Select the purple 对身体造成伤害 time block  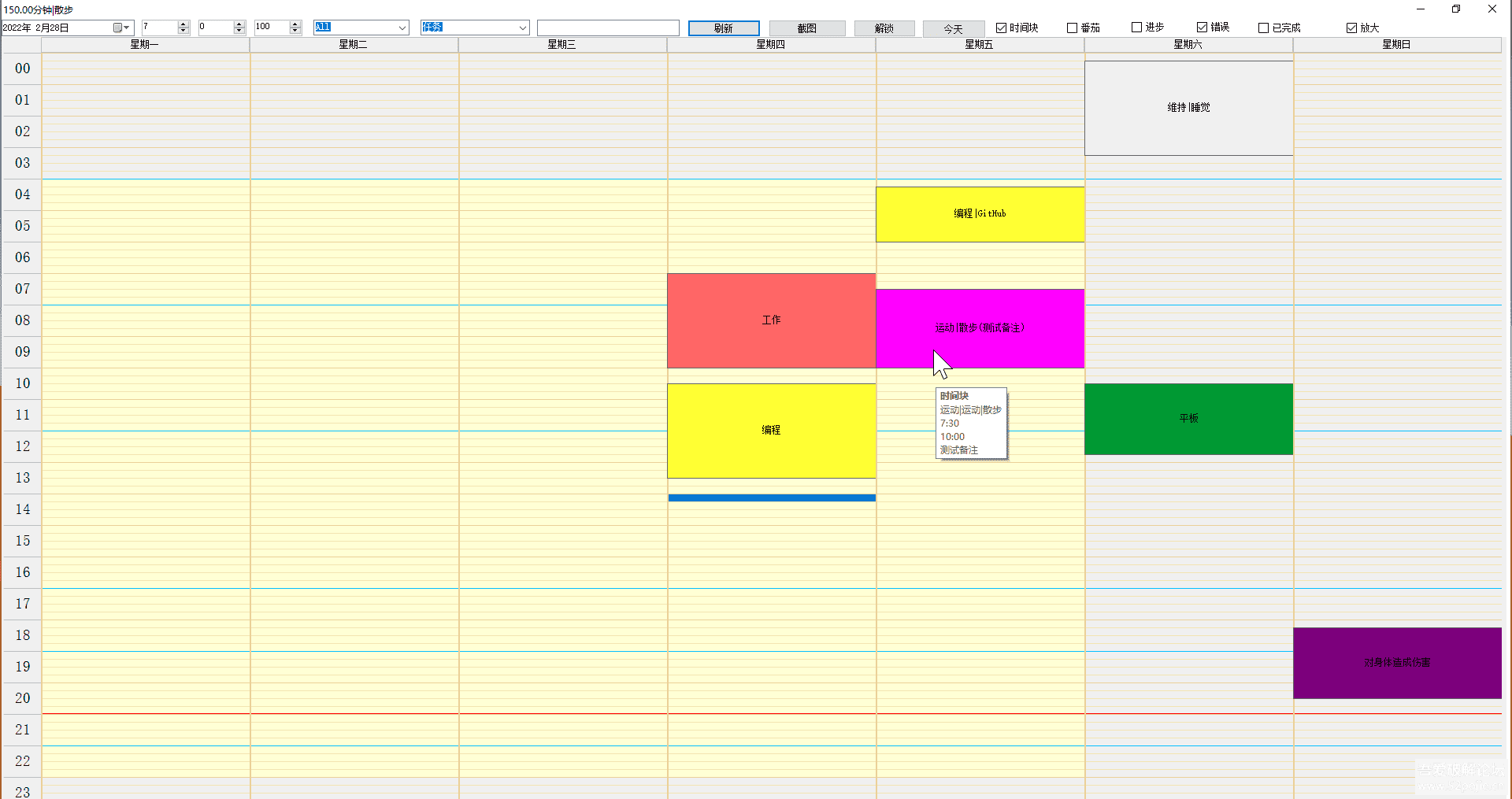click(x=1397, y=663)
